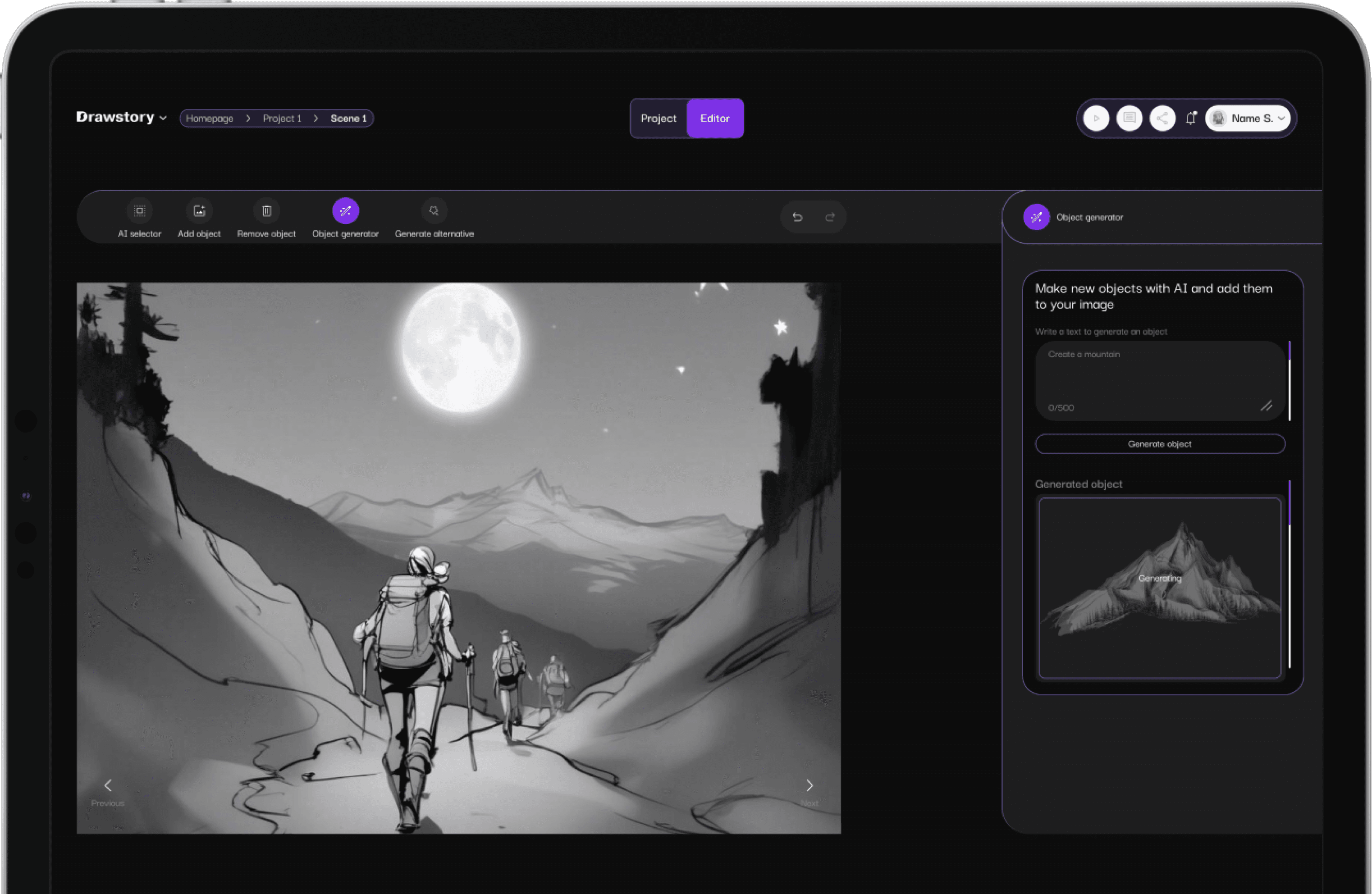Open the comments icon in header

[1129, 118]
